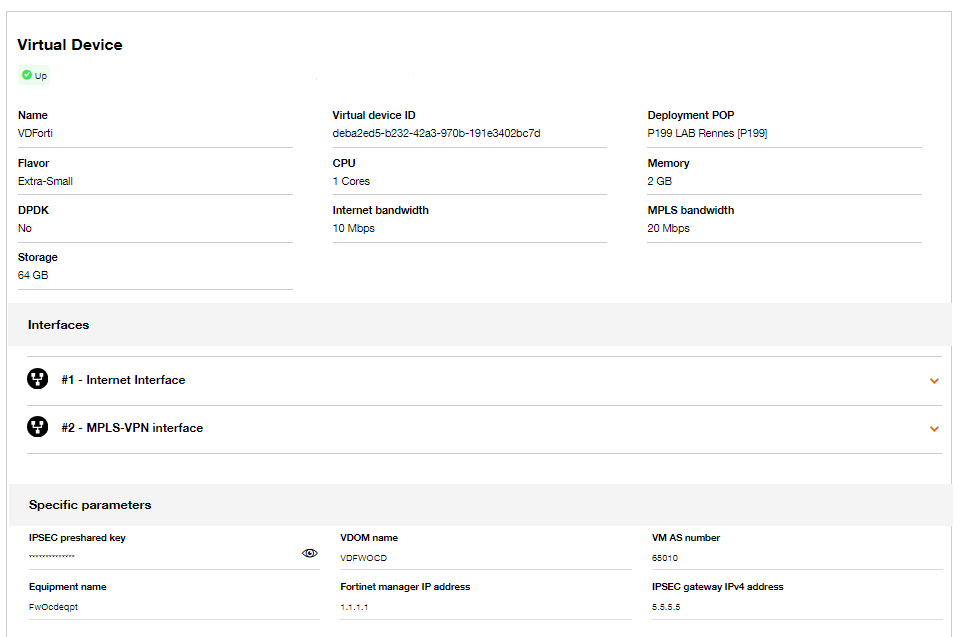967x637 pixels.
Task: Select the Deployment POP value P199 LAB Rennes
Action: (707, 133)
